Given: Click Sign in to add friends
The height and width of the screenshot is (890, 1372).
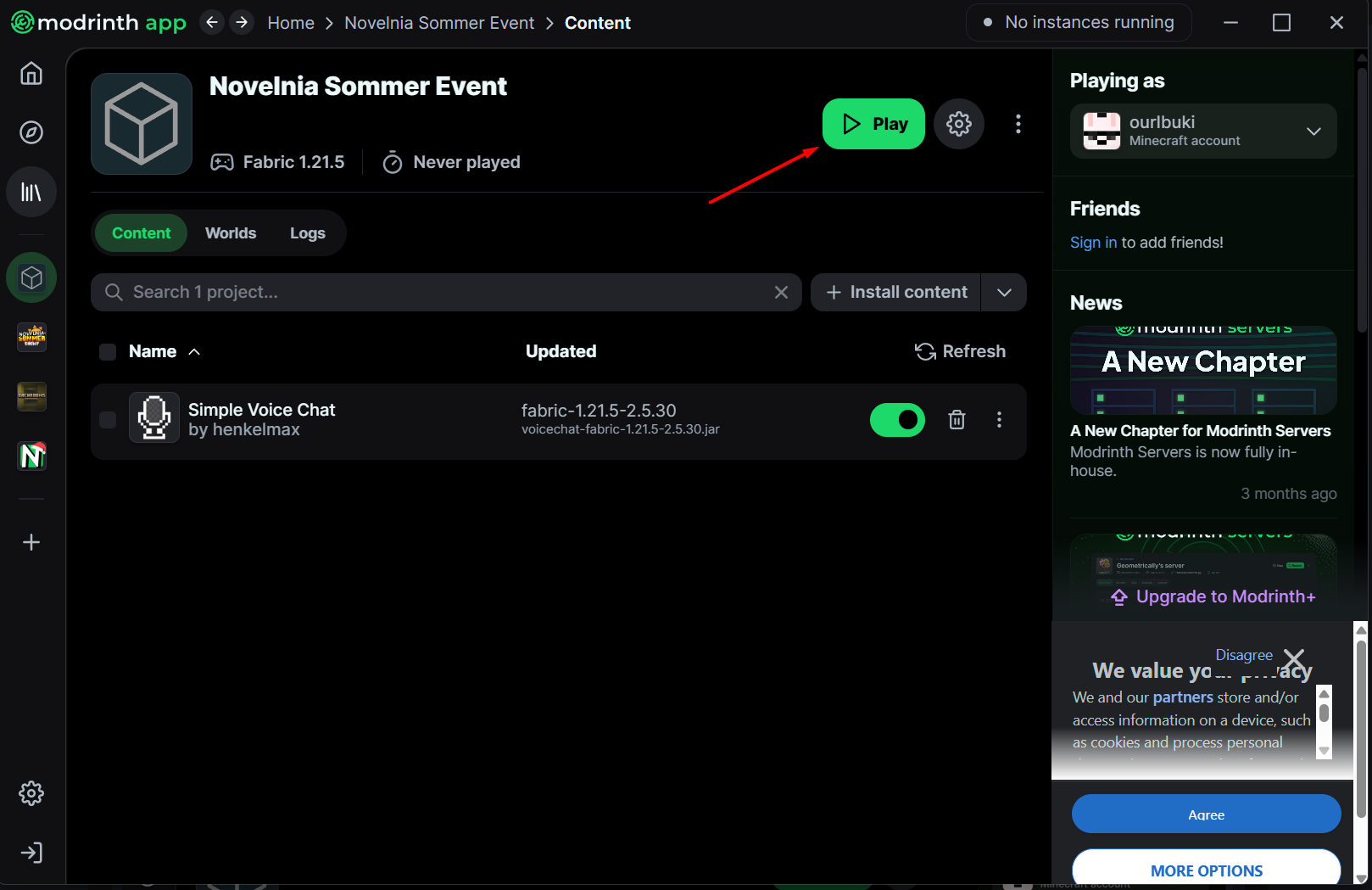Looking at the screenshot, I should [x=1093, y=243].
